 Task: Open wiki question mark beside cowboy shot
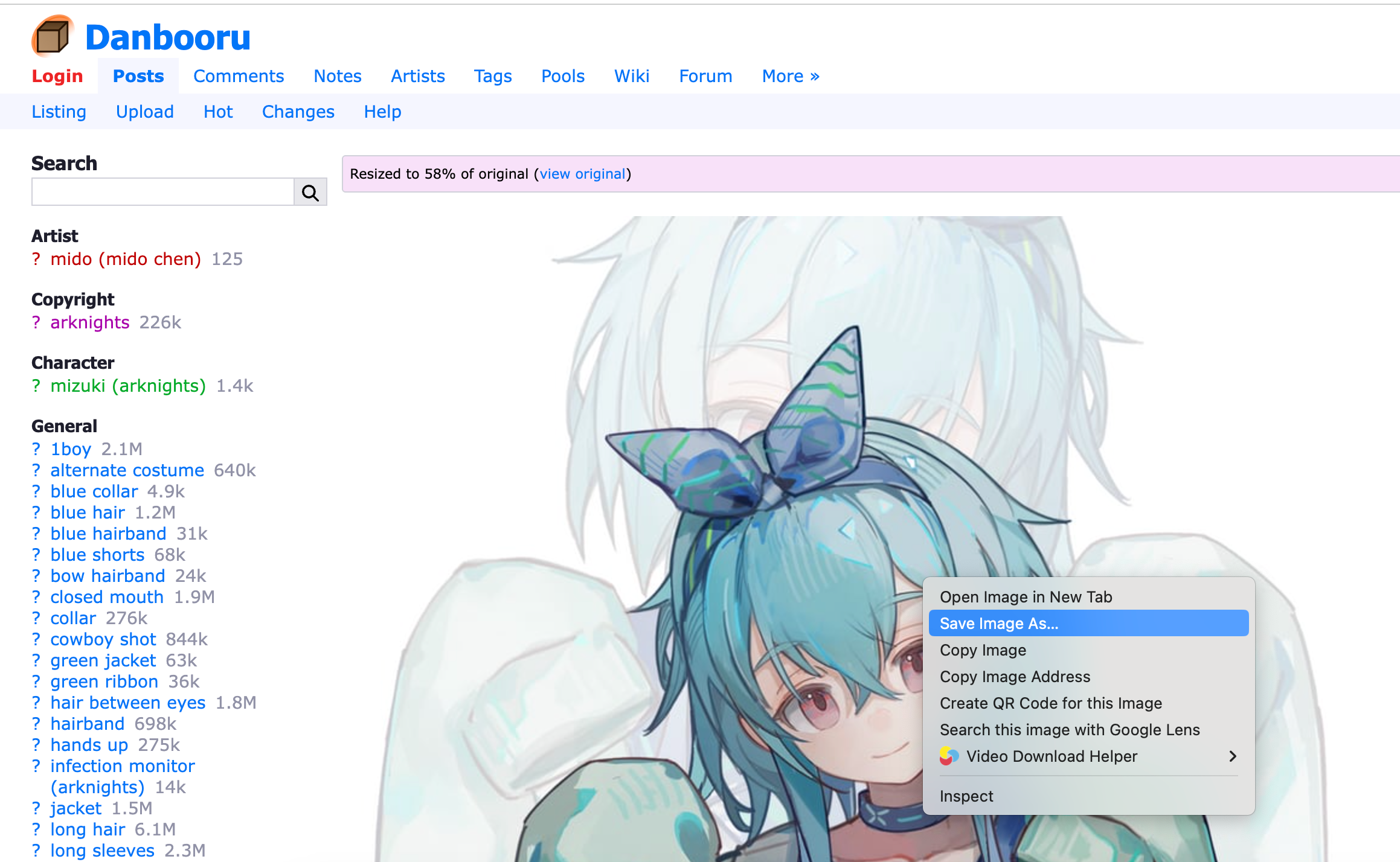36,639
